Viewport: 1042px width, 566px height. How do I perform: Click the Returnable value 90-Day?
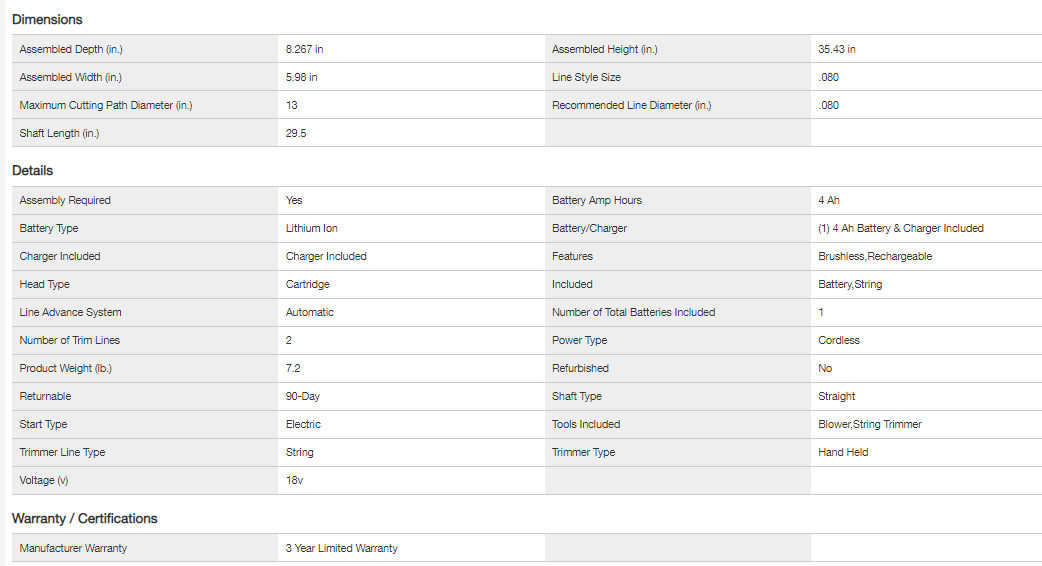pos(303,396)
